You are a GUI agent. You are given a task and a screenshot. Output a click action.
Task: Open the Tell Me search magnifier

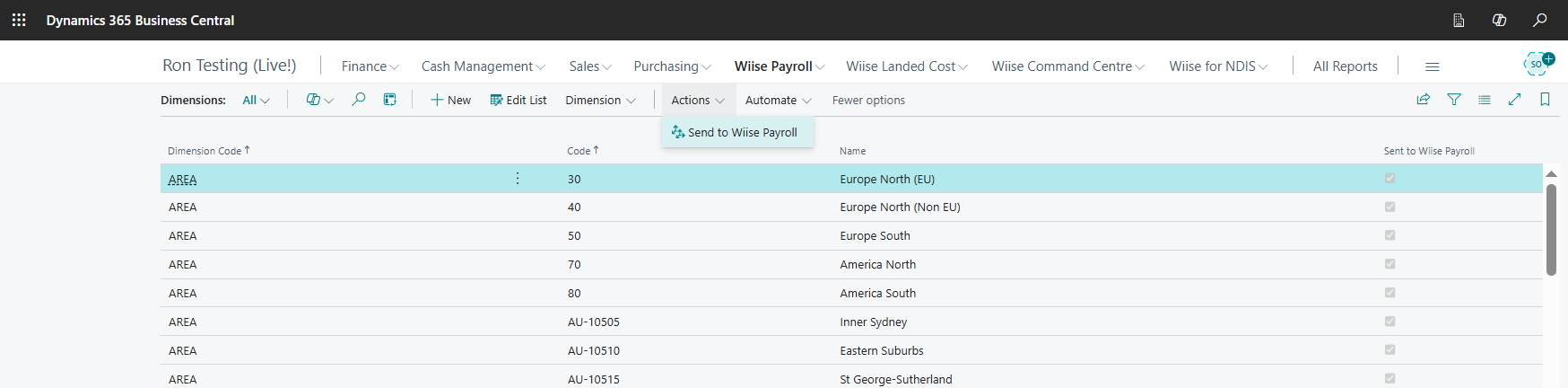(x=1540, y=20)
